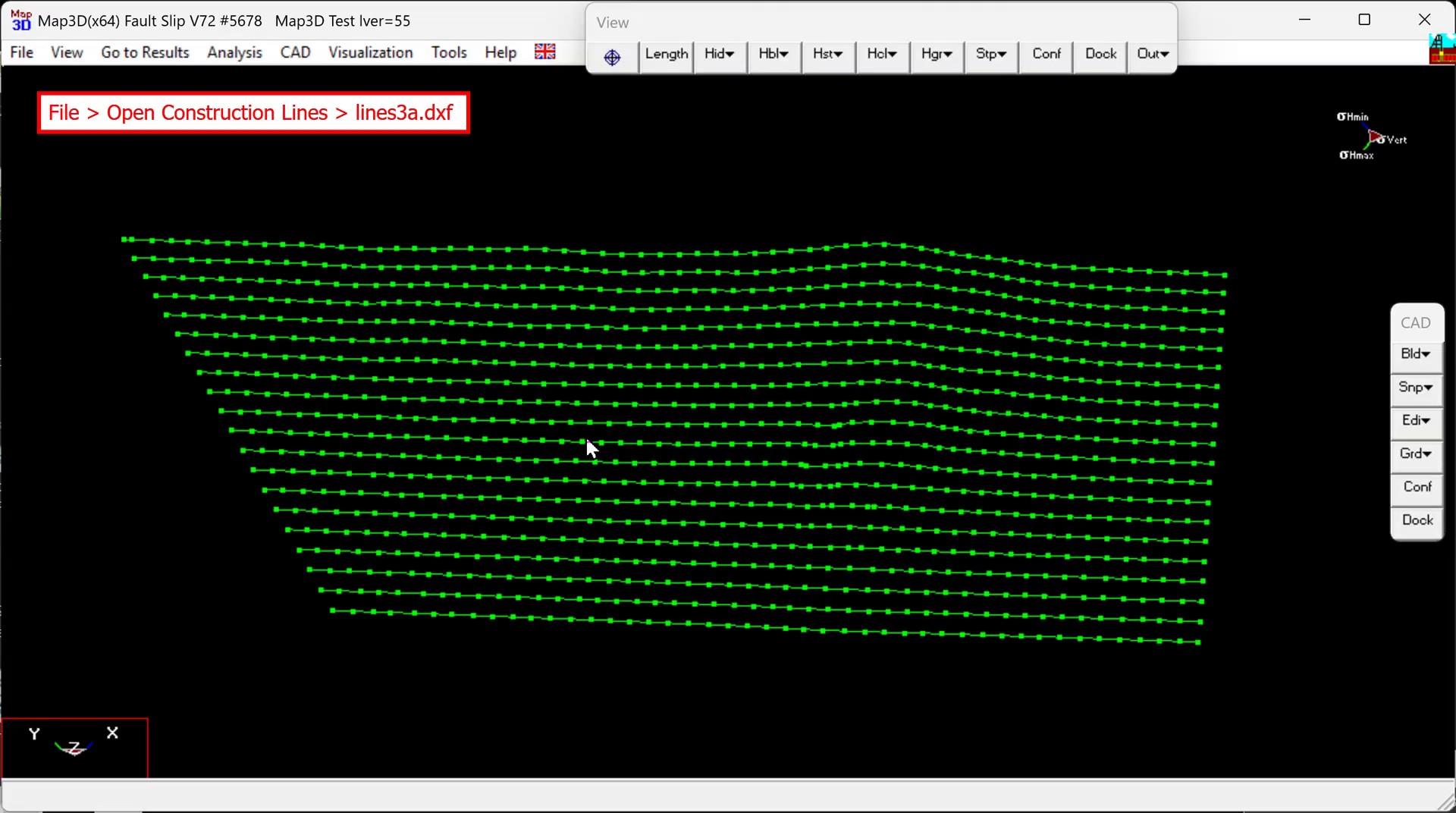Open the Analysis menu

tap(234, 52)
